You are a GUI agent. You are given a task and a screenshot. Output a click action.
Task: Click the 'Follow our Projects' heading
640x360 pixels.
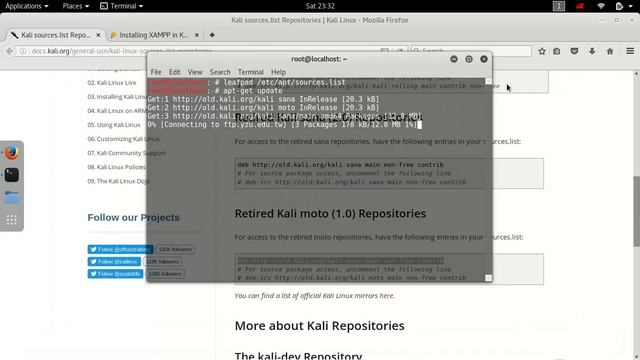(x=133, y=218)
